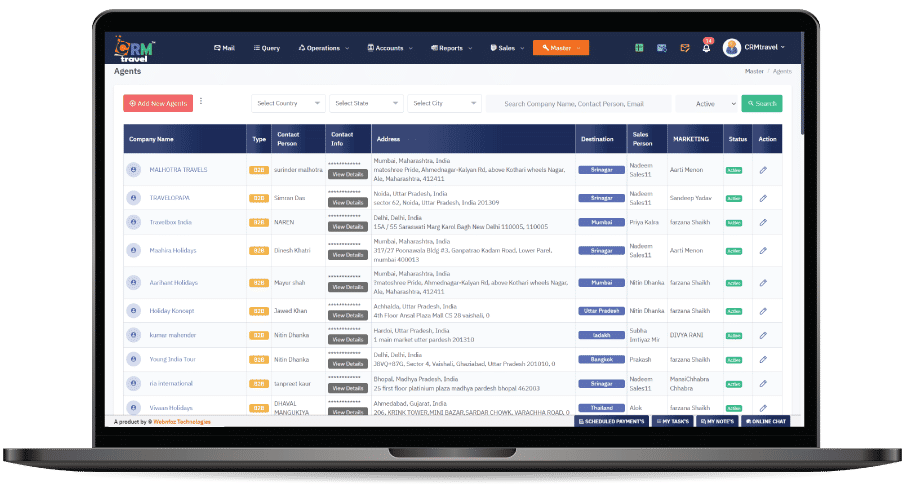
Task: Click the TRAVELOPAPA profile icon
Action: coord(134,198)
